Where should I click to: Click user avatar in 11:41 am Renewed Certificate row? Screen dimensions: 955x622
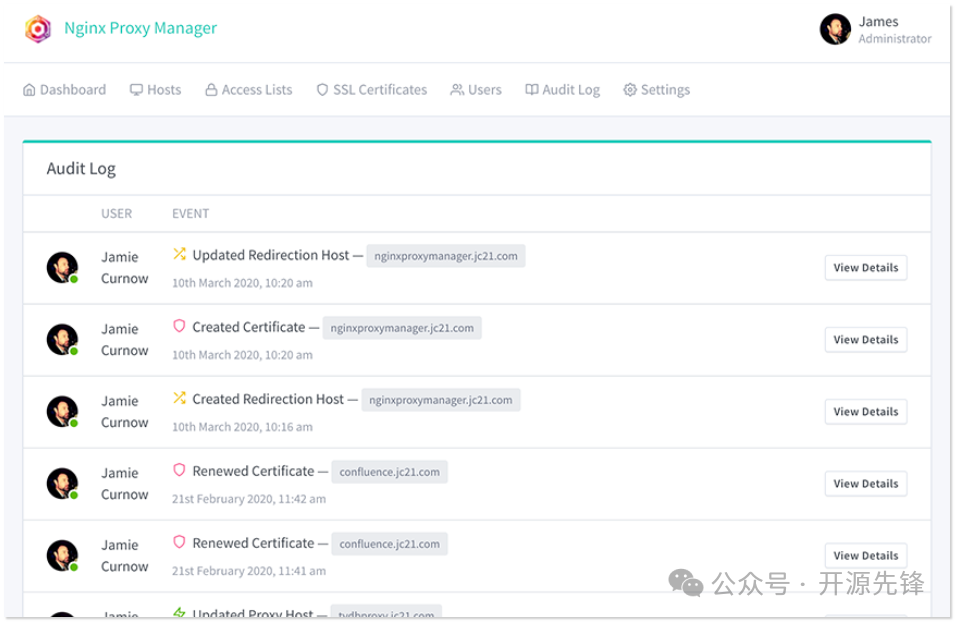point(62,555)
